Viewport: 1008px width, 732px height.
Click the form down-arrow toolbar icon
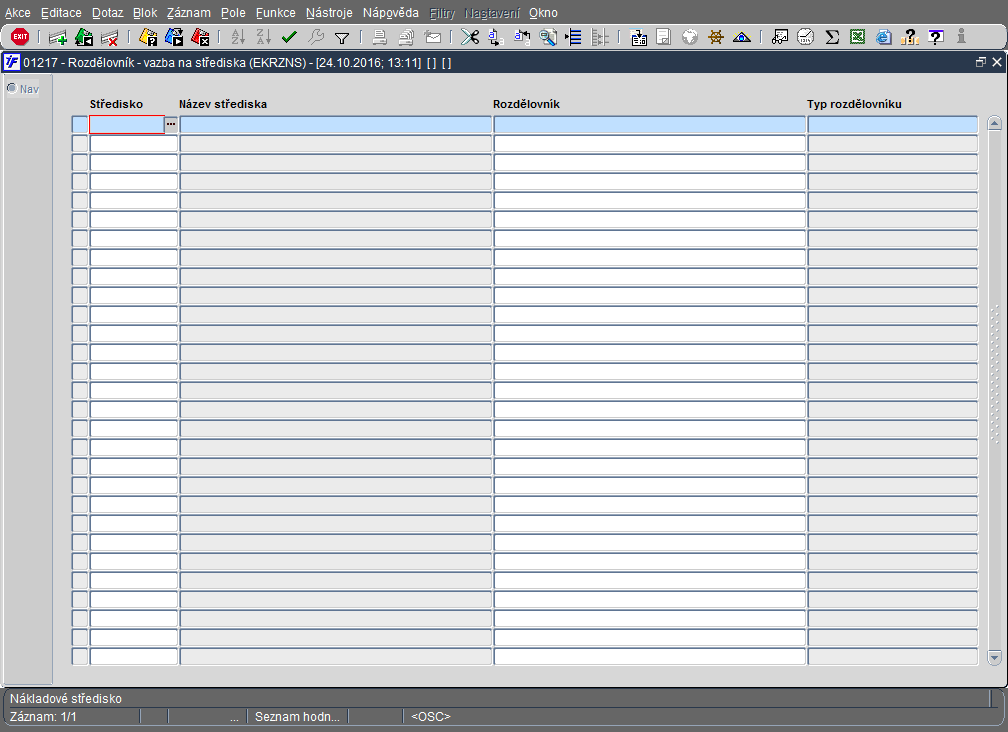[638, 37]
